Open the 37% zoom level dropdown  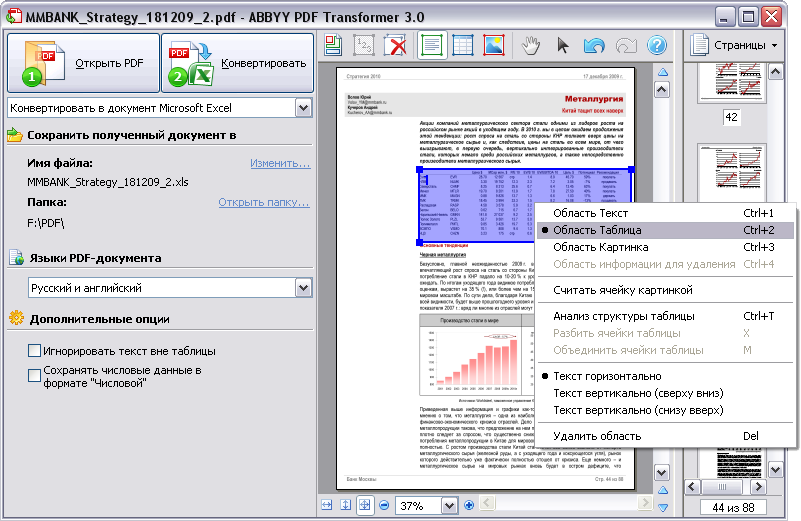coord(449,506)
